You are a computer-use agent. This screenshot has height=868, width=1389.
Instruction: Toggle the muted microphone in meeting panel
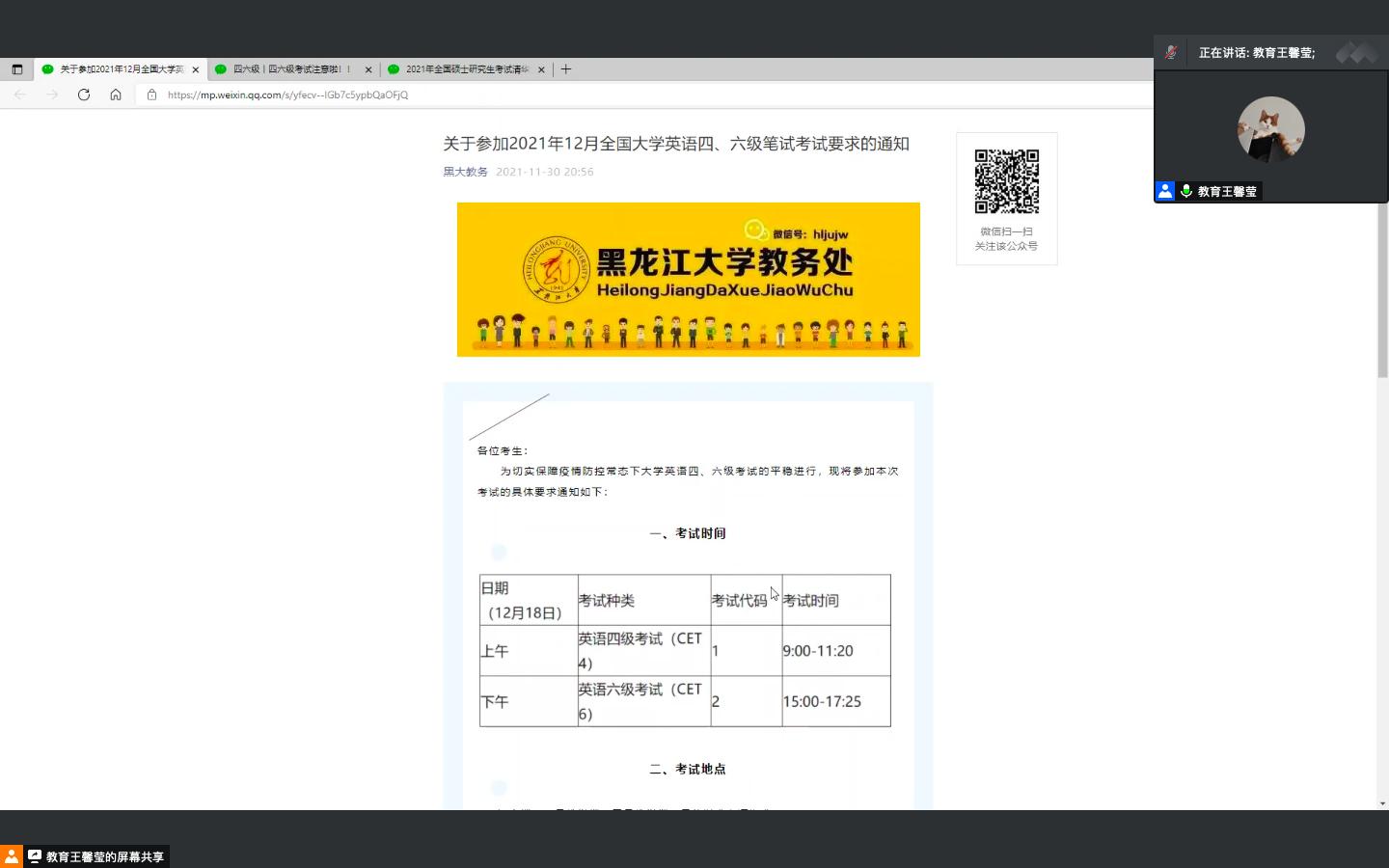[1170, 53]
